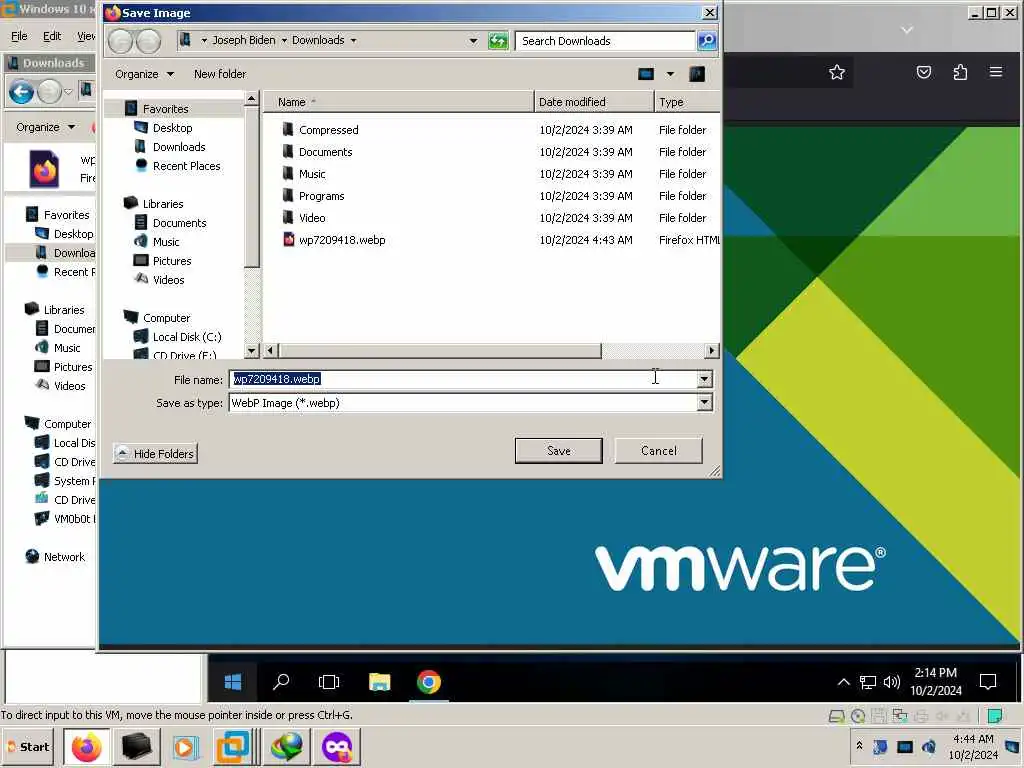Select the Music folder in file list
Screen dimensions: 1024x768
coord(312,174)
